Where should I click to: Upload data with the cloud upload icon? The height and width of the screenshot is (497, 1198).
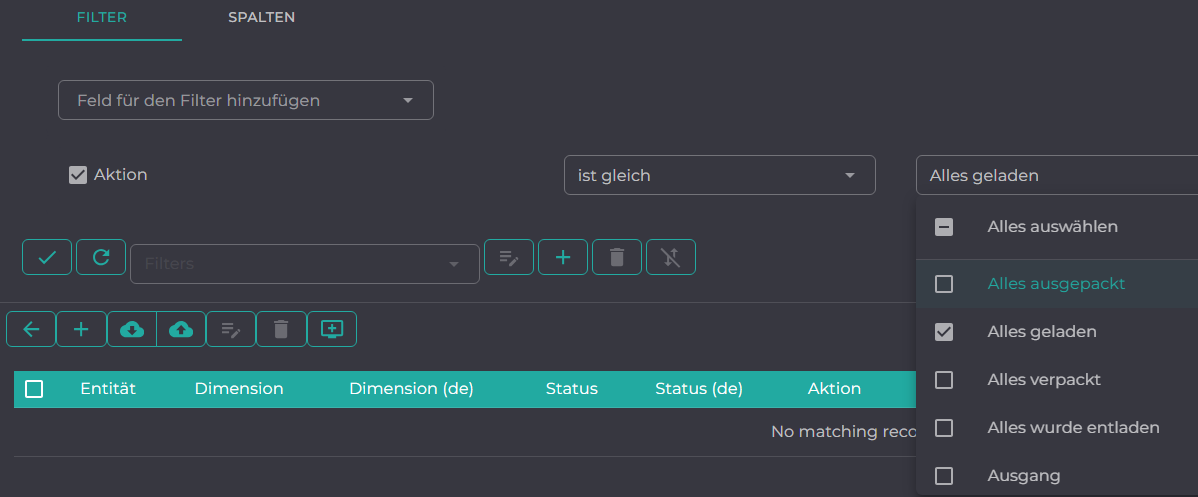pos(181,330)
